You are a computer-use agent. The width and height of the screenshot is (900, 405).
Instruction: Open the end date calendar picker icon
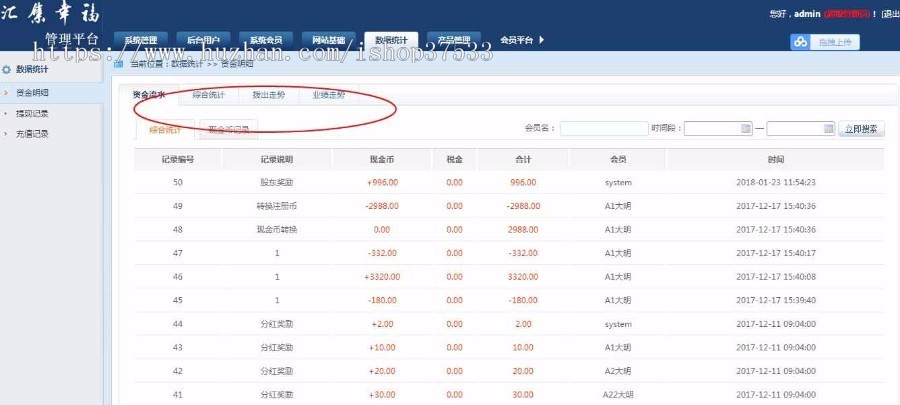point(828,128)
